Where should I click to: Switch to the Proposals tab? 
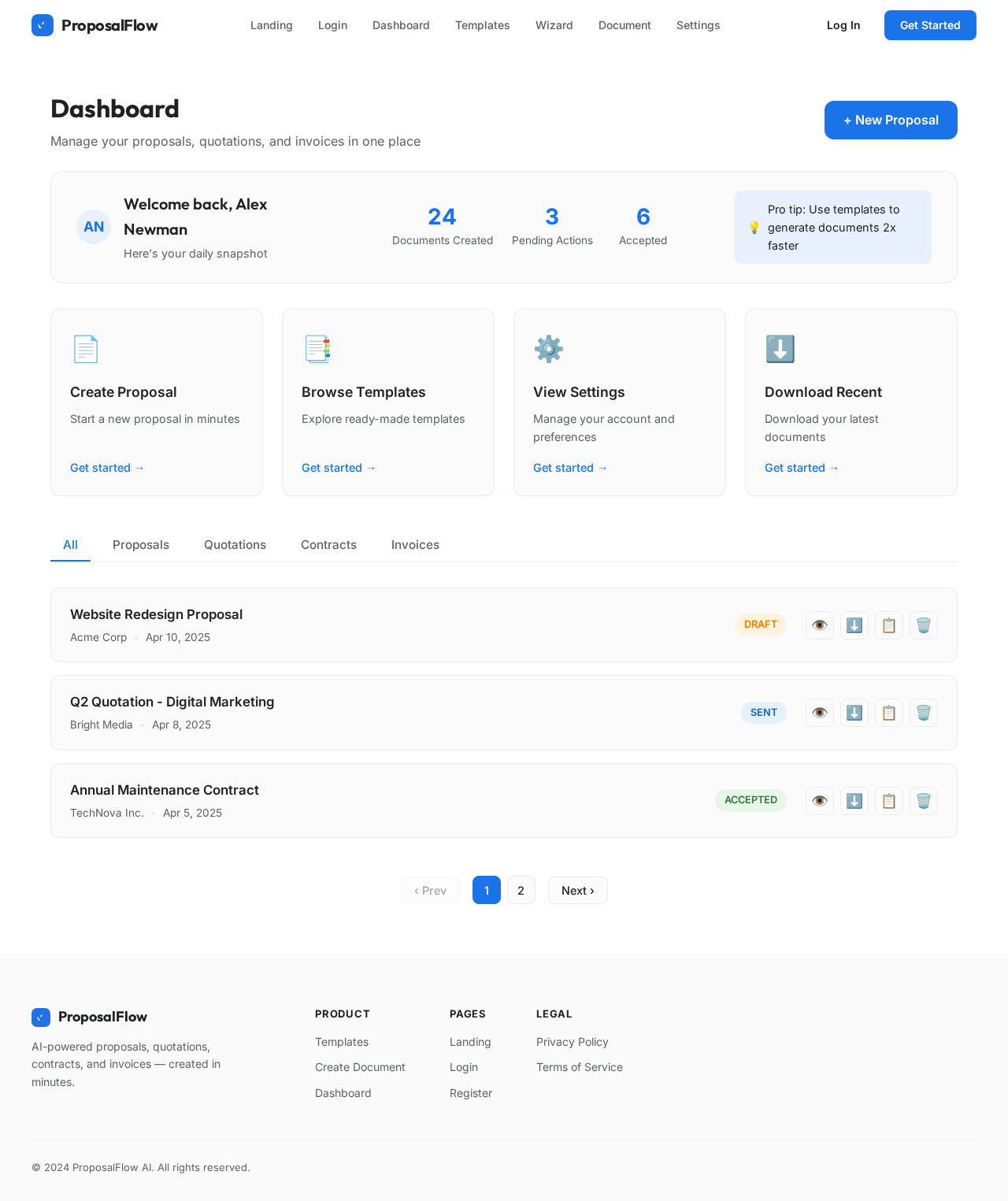[x=141, y=545]
